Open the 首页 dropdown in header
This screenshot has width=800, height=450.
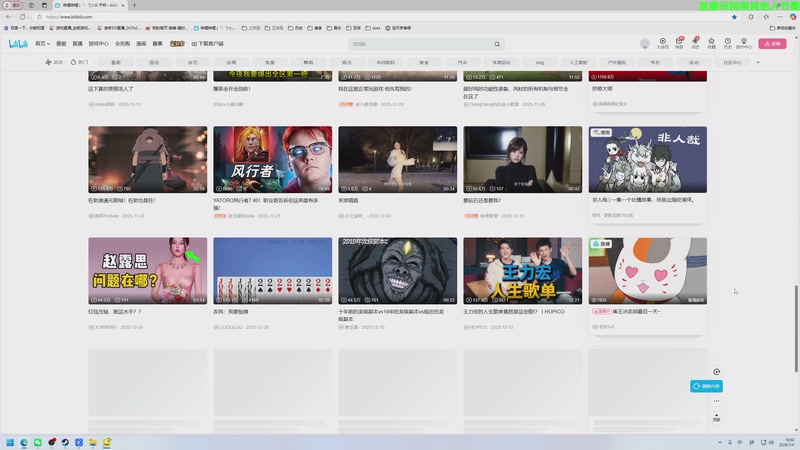click(x=42, y=44)
